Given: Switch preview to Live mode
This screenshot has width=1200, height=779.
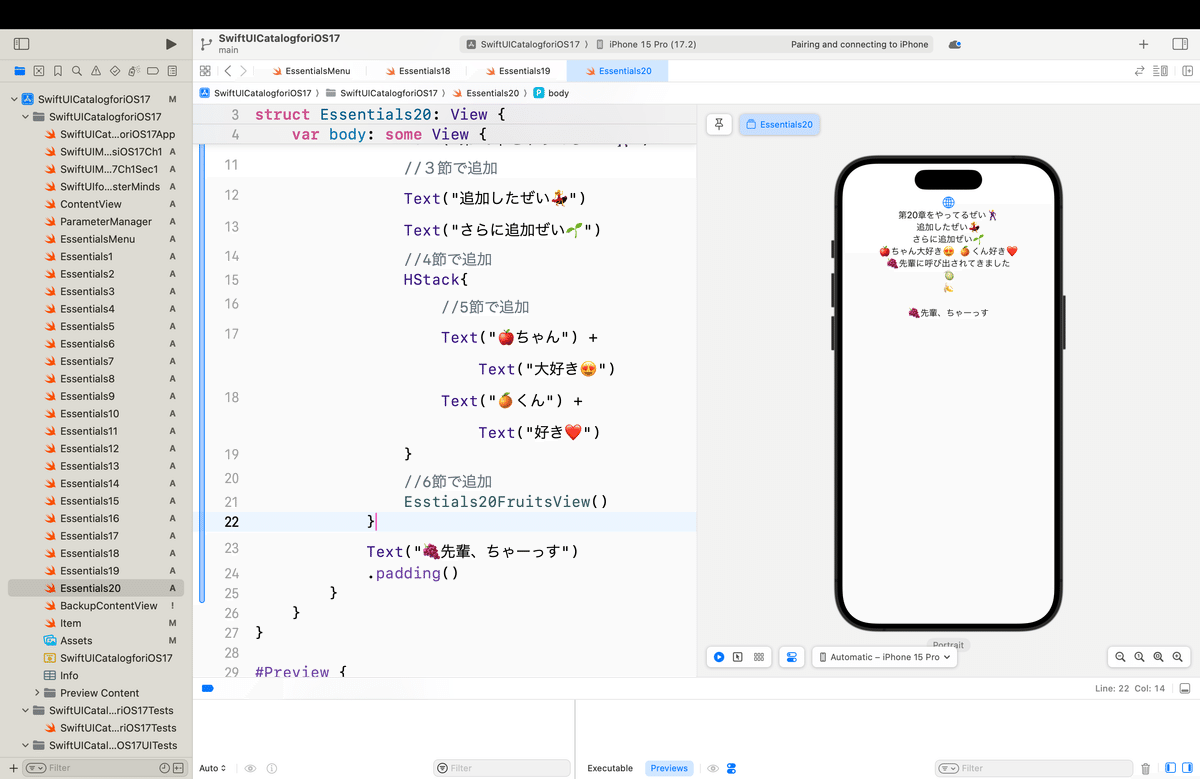Looking at the screenshot, I should [719, 657].
